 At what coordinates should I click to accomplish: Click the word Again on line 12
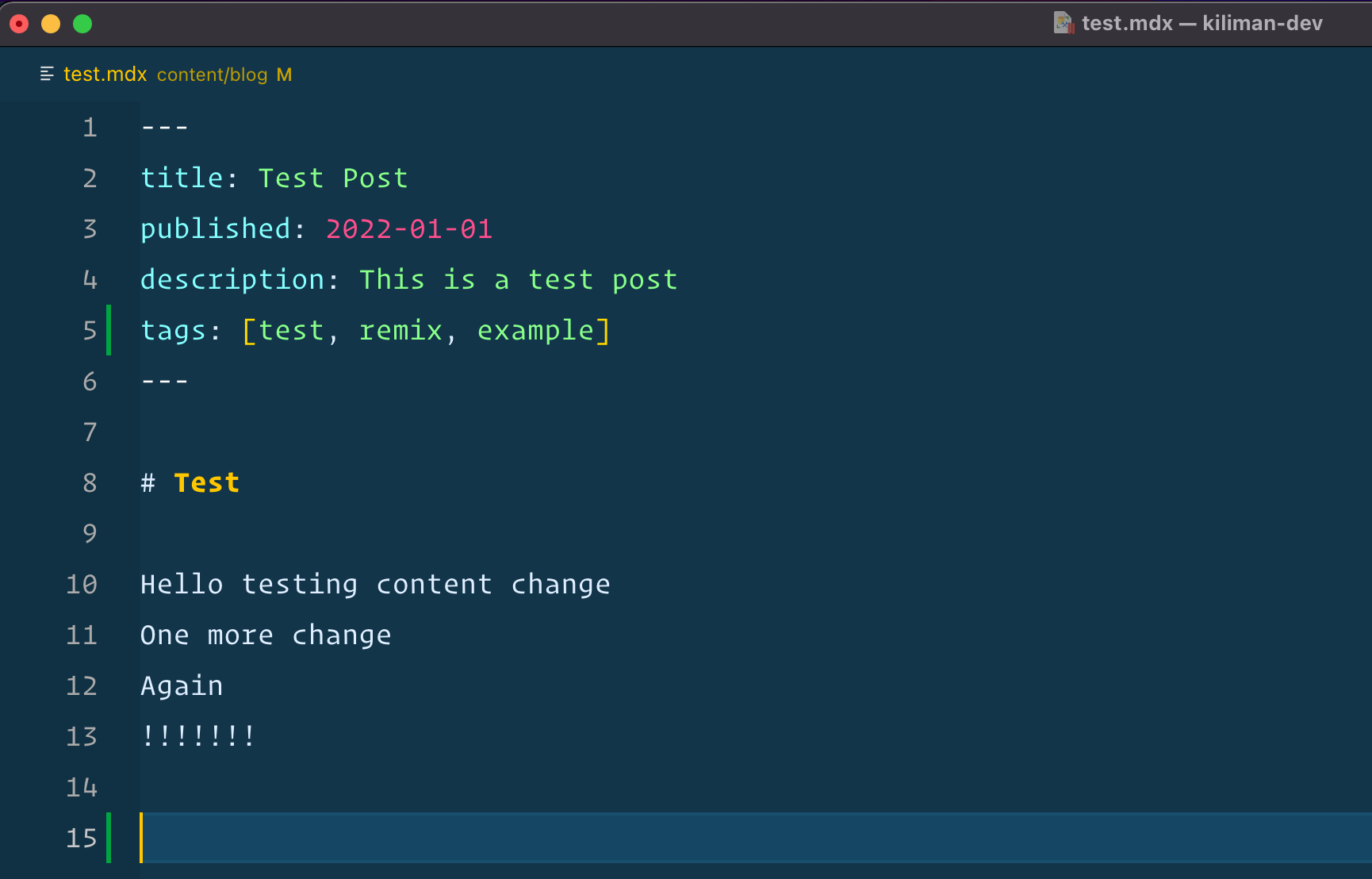pyautogui.click(x=182, y=685)
